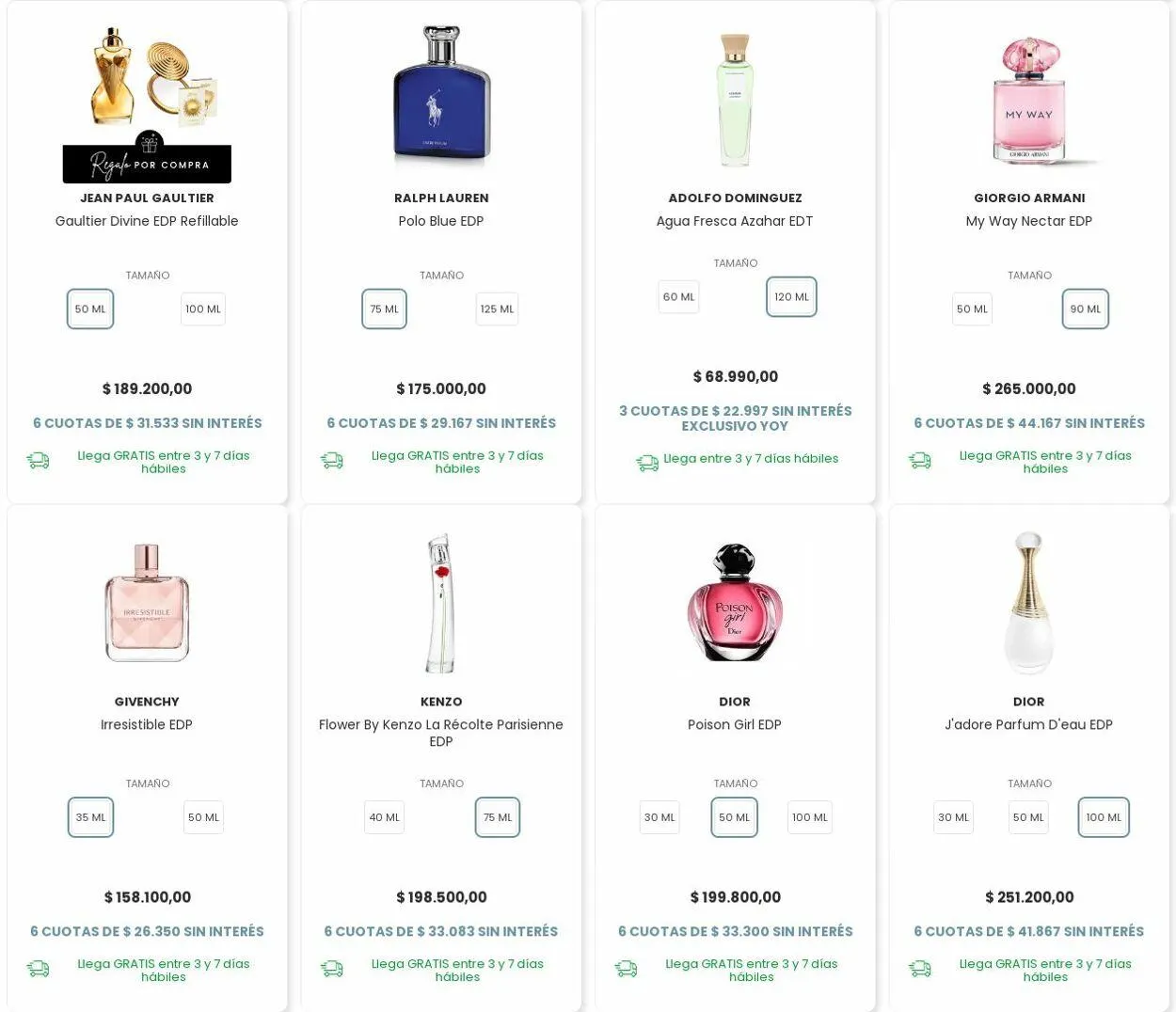Select 50 ML size for J'adore Parfum D'eau
Image resolution: width=1176 pixels, height=1012 pixels.
pyautogui.click(x=1028, y=817)
